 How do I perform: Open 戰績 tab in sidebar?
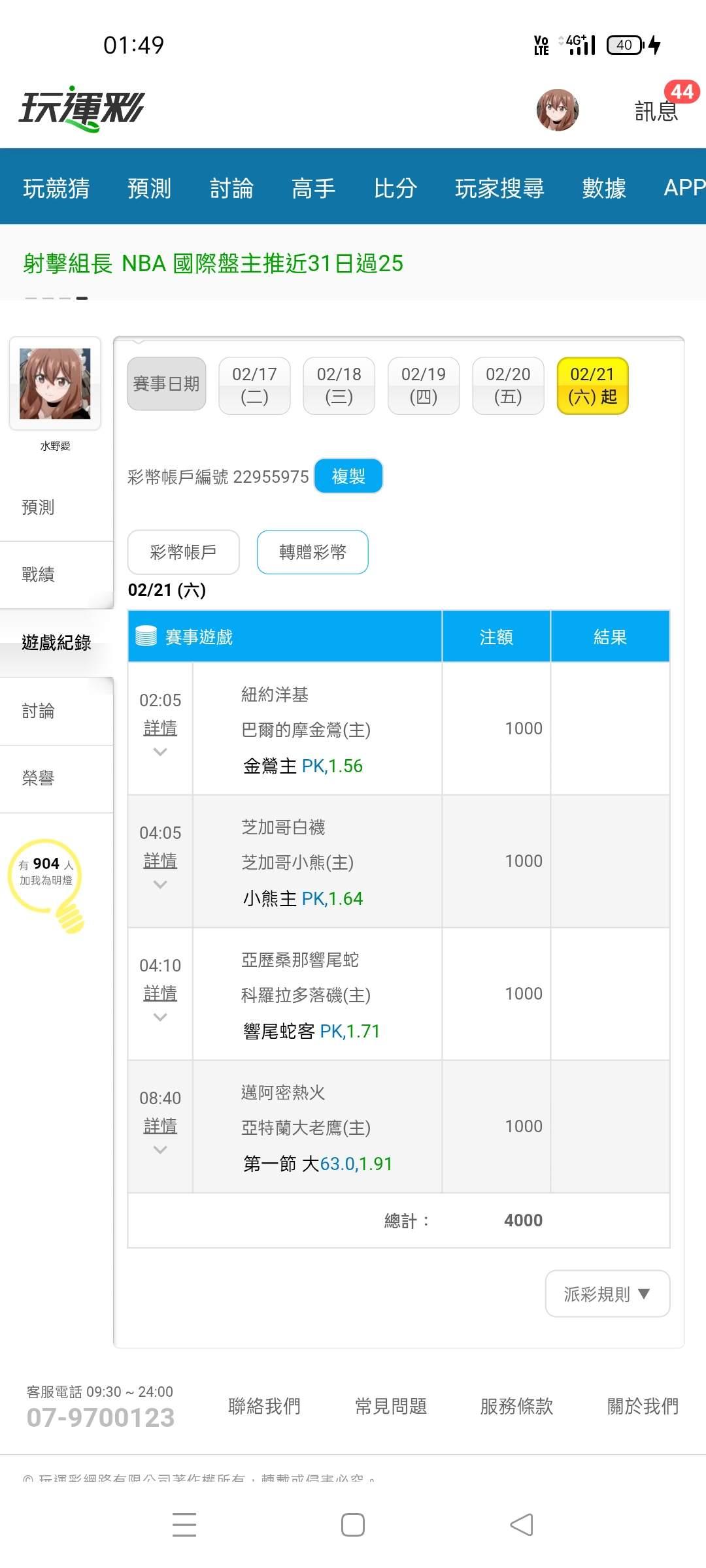pyautogui.click(x=38, y=574)
